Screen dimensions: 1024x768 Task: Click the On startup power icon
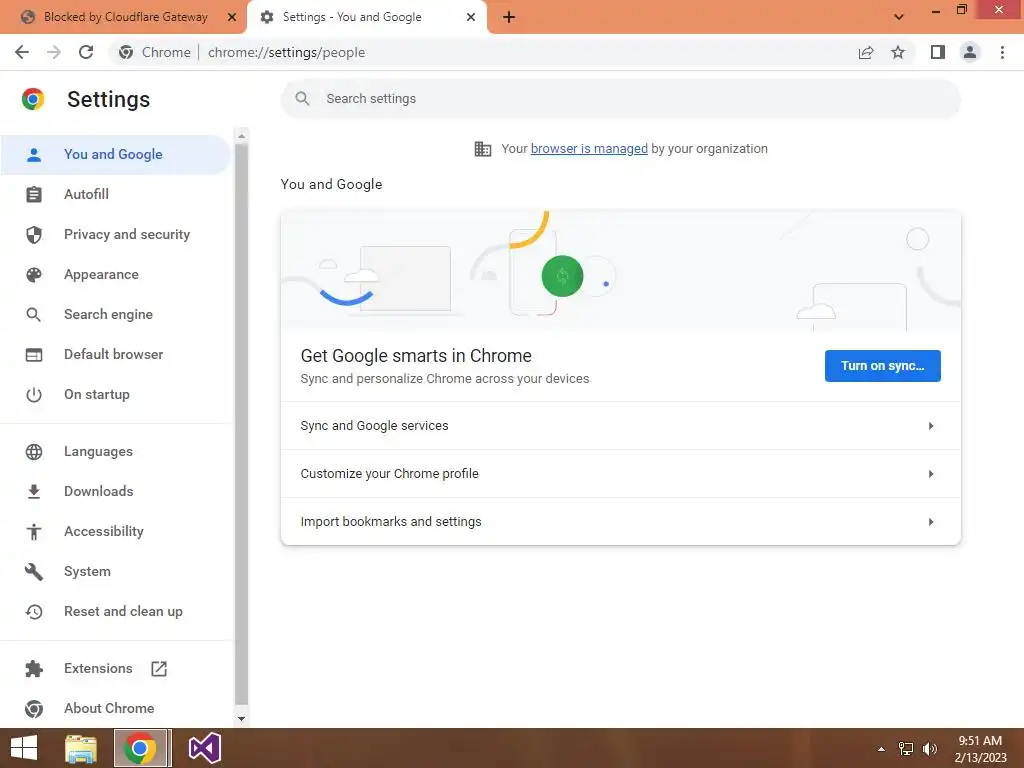pos(34,395)
